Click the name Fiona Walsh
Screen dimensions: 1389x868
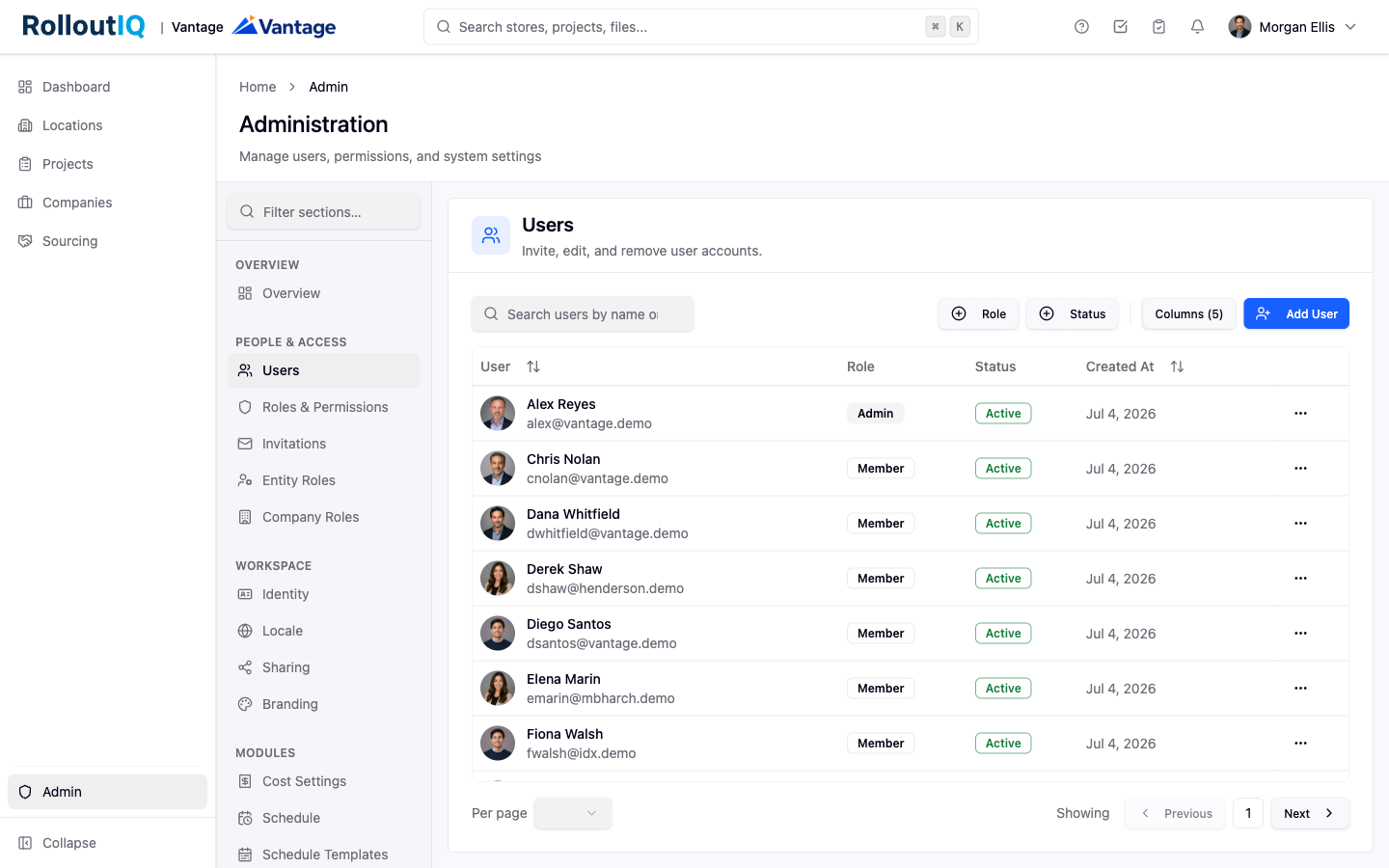click(x=564, y=734)
